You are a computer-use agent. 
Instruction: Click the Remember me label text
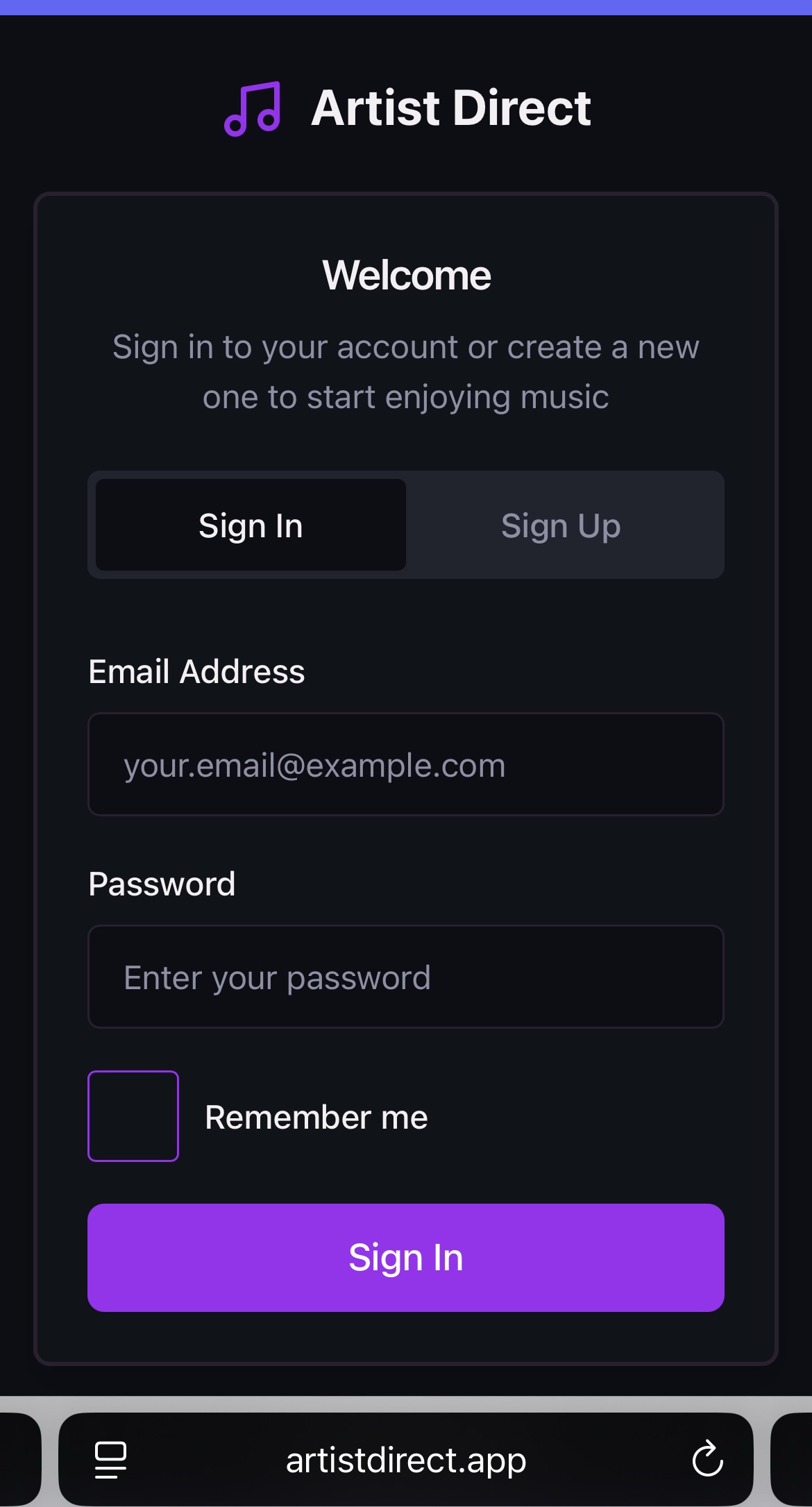pos(316,1118)
